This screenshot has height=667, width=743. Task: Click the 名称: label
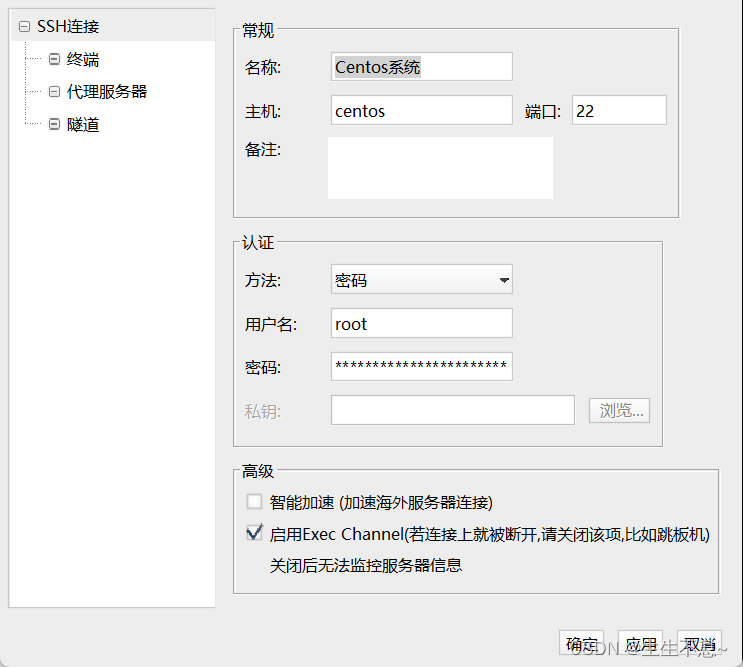[x=263, y=67]
